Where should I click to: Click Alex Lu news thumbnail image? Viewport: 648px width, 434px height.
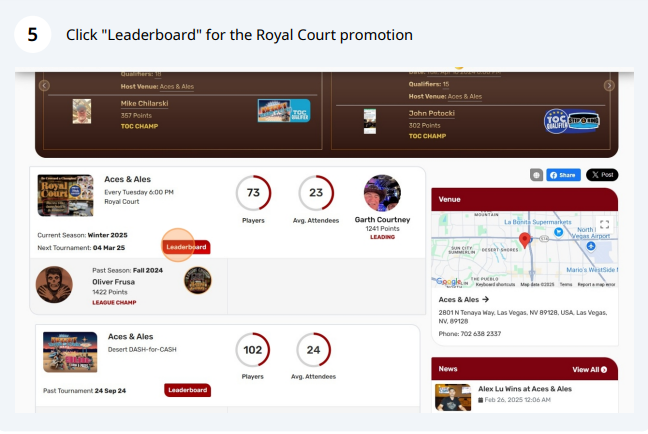(x=453, y=397)
